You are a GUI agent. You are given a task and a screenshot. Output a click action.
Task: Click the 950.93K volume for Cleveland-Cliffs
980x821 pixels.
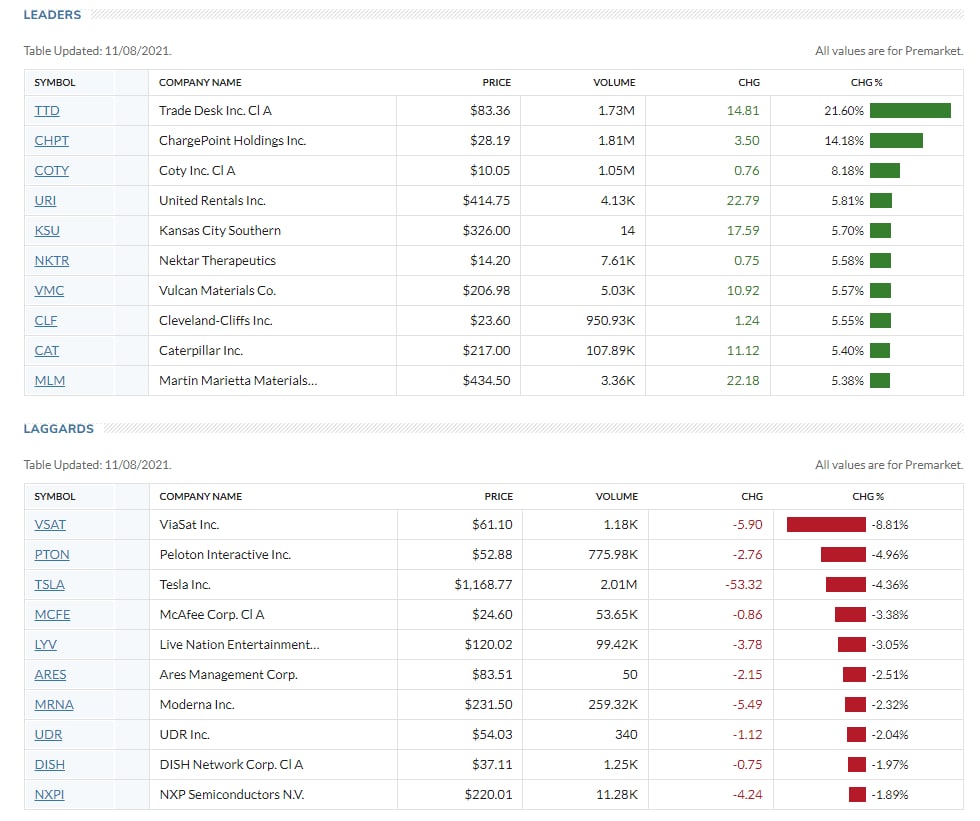pyautogui.click(x=611, y=321)
